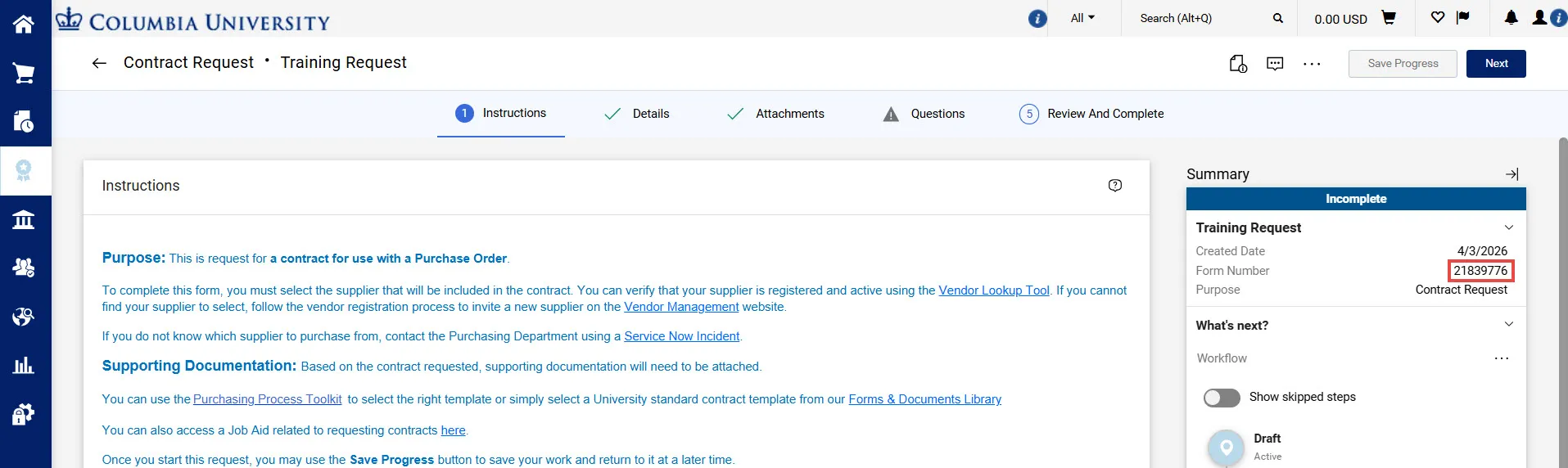The image size is (1568, 468).
Task: Go to Review And Complete step
Action: (1091, 114)
